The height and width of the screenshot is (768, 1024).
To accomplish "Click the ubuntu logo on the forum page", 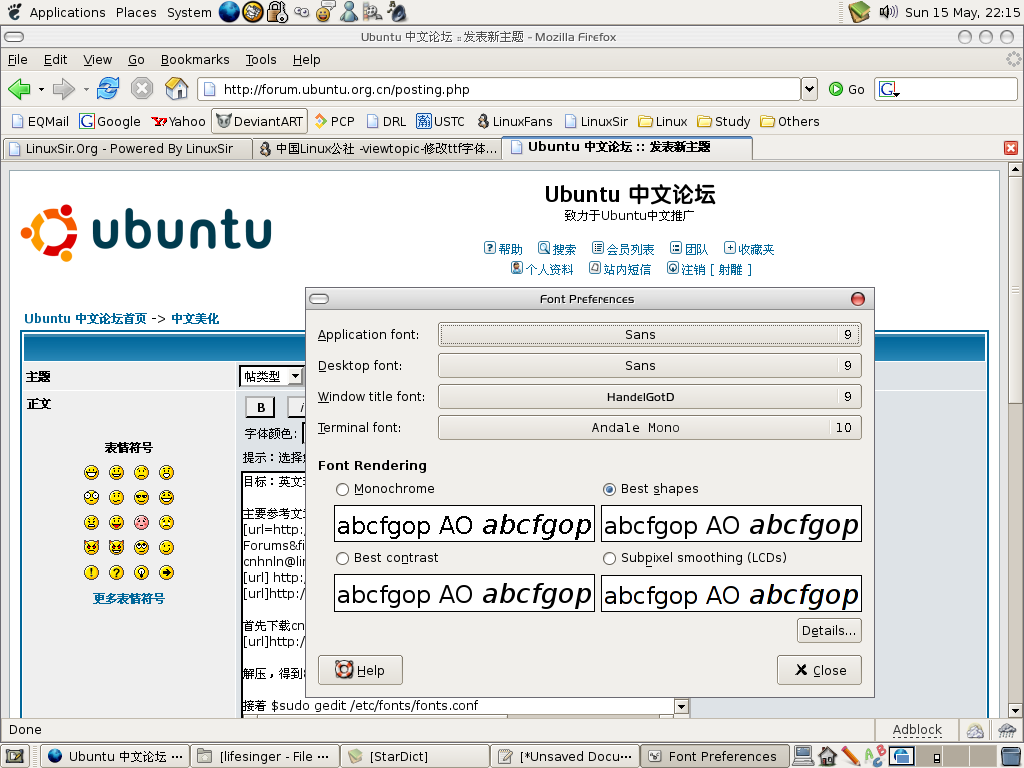I will click(146, 232).
